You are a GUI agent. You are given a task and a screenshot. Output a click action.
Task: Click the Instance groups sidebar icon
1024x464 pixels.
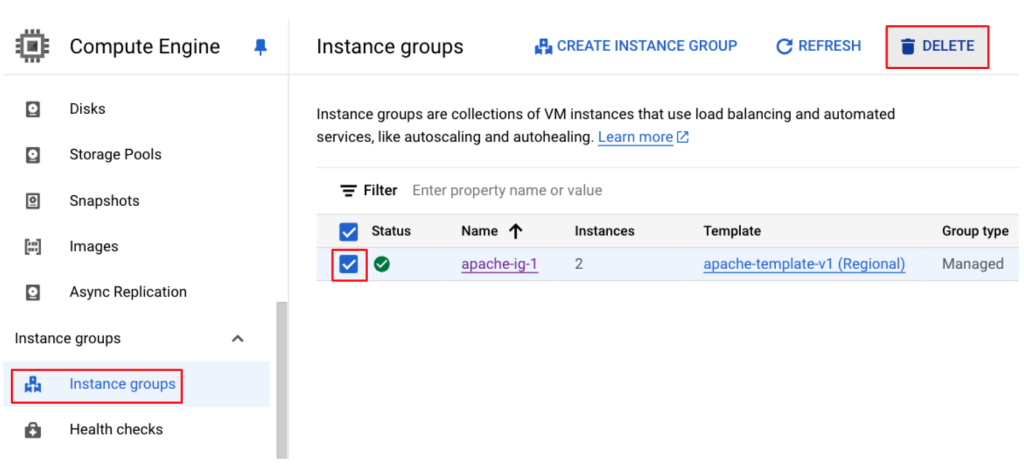(x=33, y=384)
